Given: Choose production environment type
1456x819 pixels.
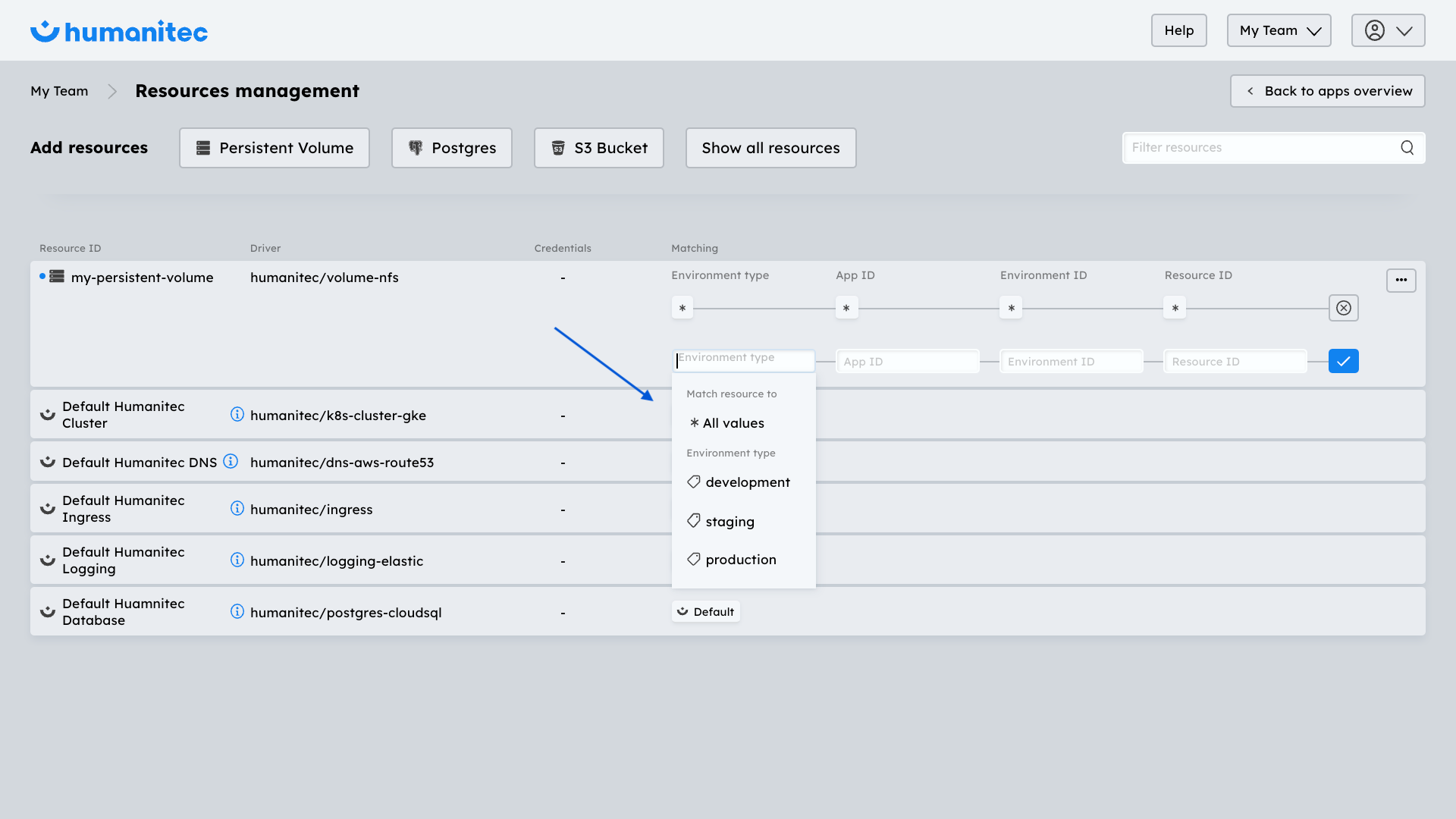Looking at the screenshot, I should click(x=744, y=560).
